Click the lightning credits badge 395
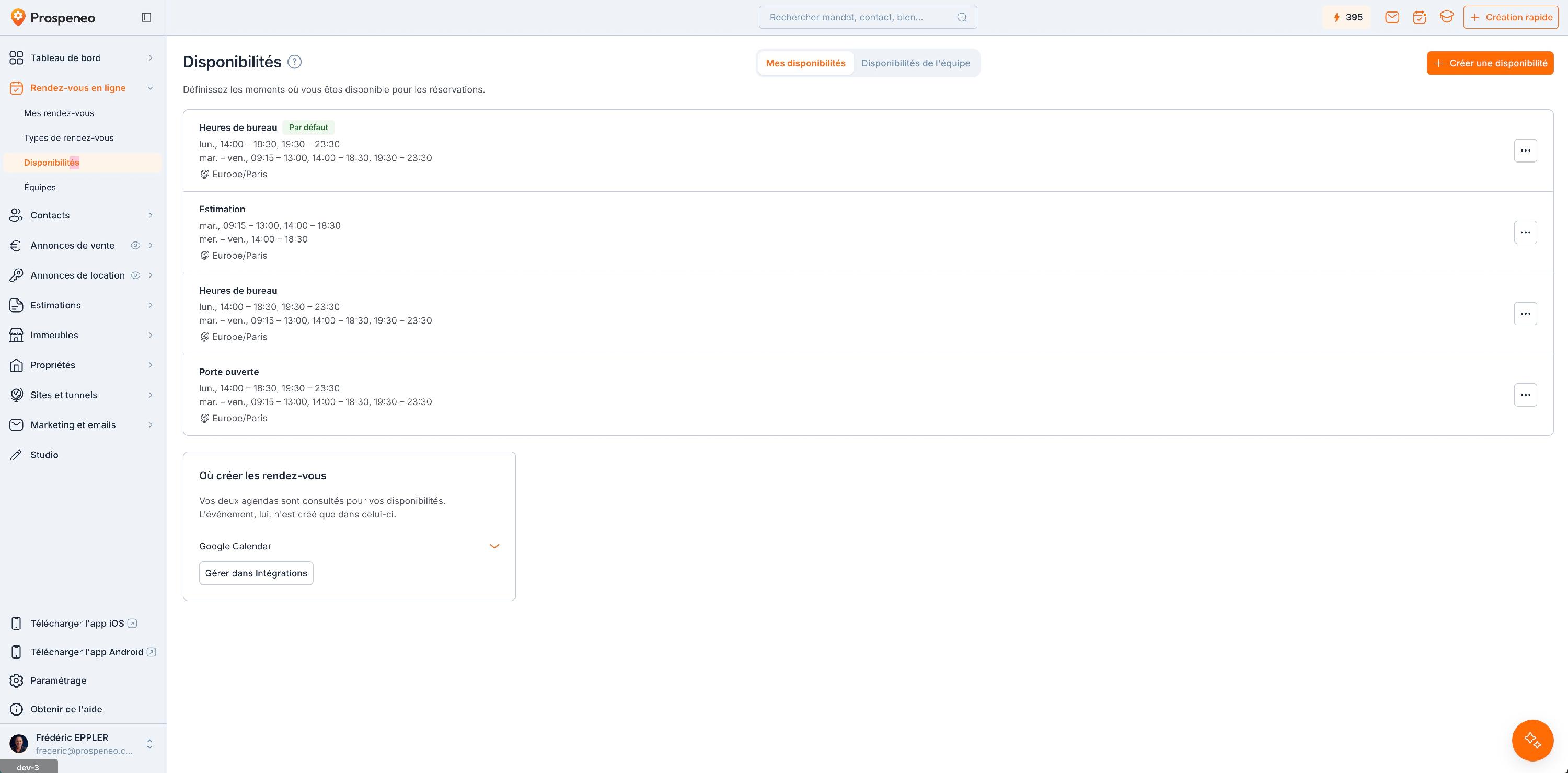This screenshot has width=1568, height=773. 1346,17
